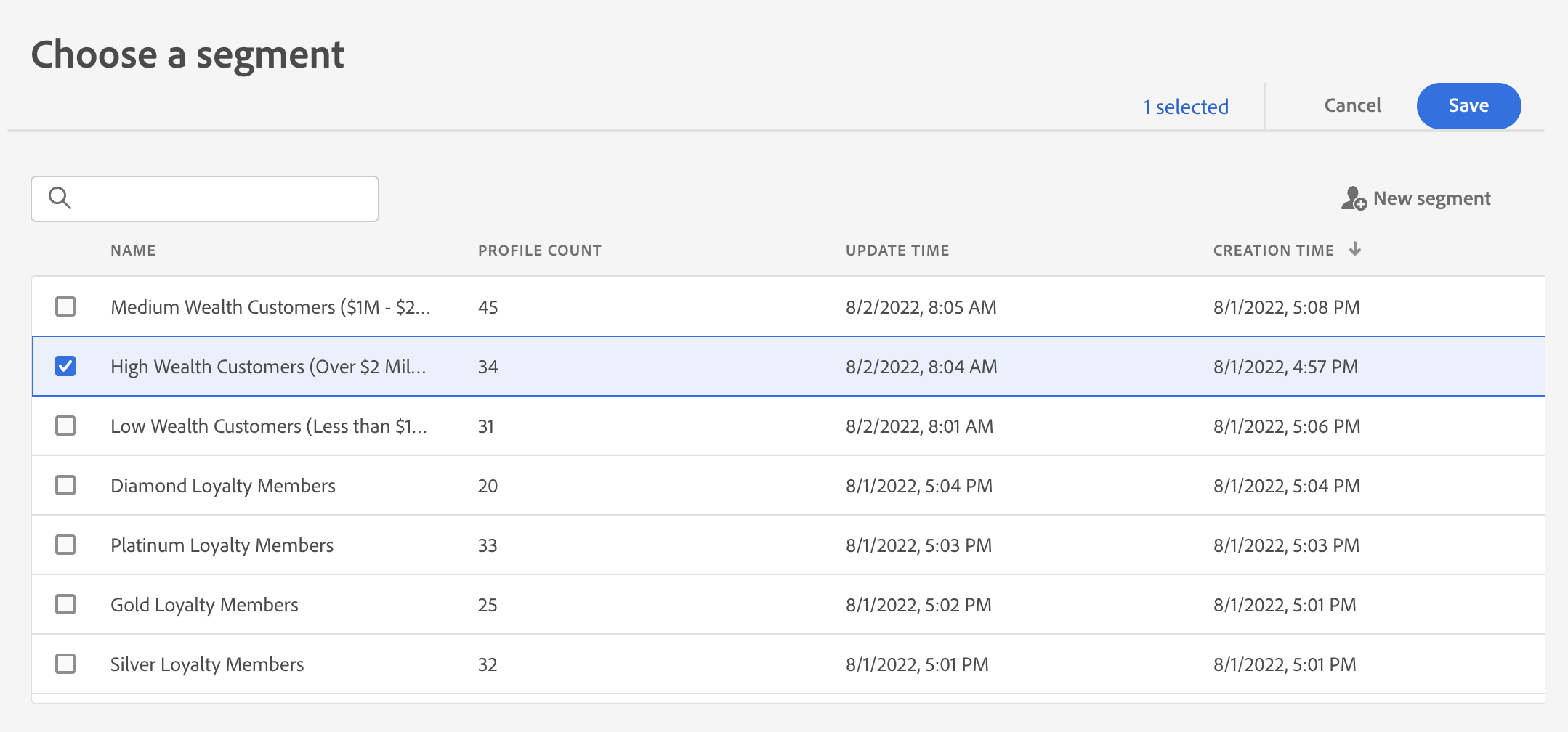This screenshot has height=732, width=1568.
Task: Check the Medium Wealth Customers checkbox
Action: click(x=65, y=306)
